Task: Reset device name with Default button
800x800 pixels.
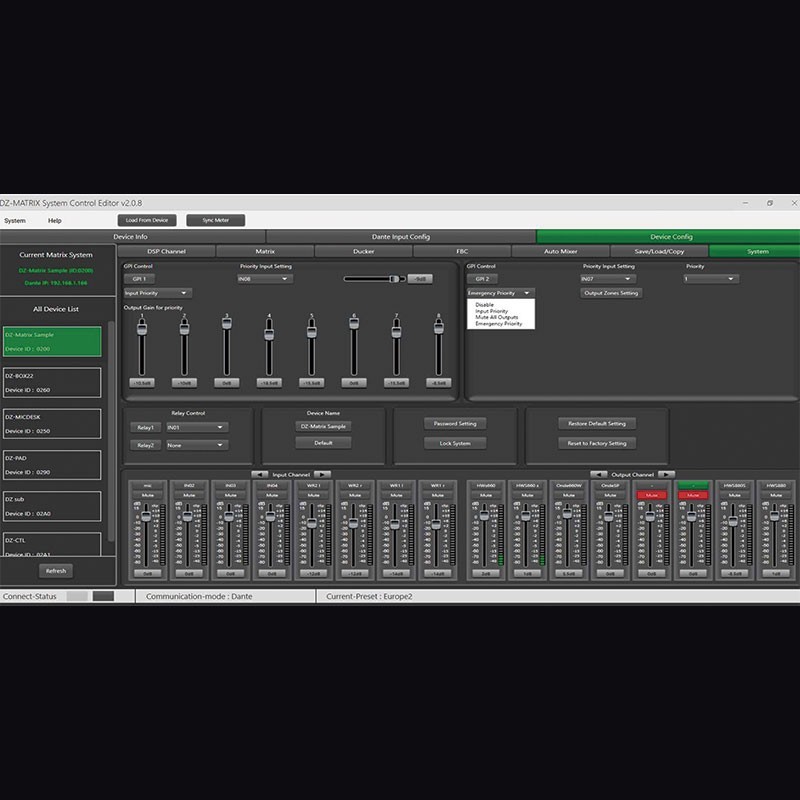Action: pos(323,443)
